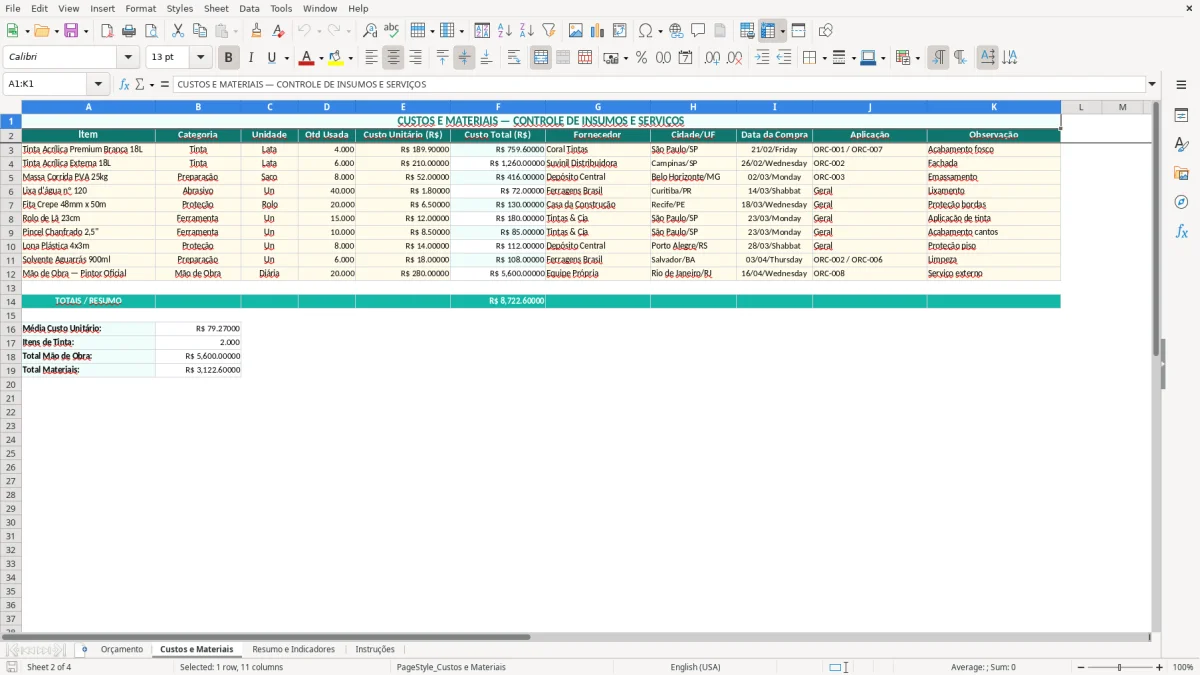Image resolution: width=1200 pixels, height=675 pixels.
Task: Clear direct formatting from the selection
Action: coord(279,31)
